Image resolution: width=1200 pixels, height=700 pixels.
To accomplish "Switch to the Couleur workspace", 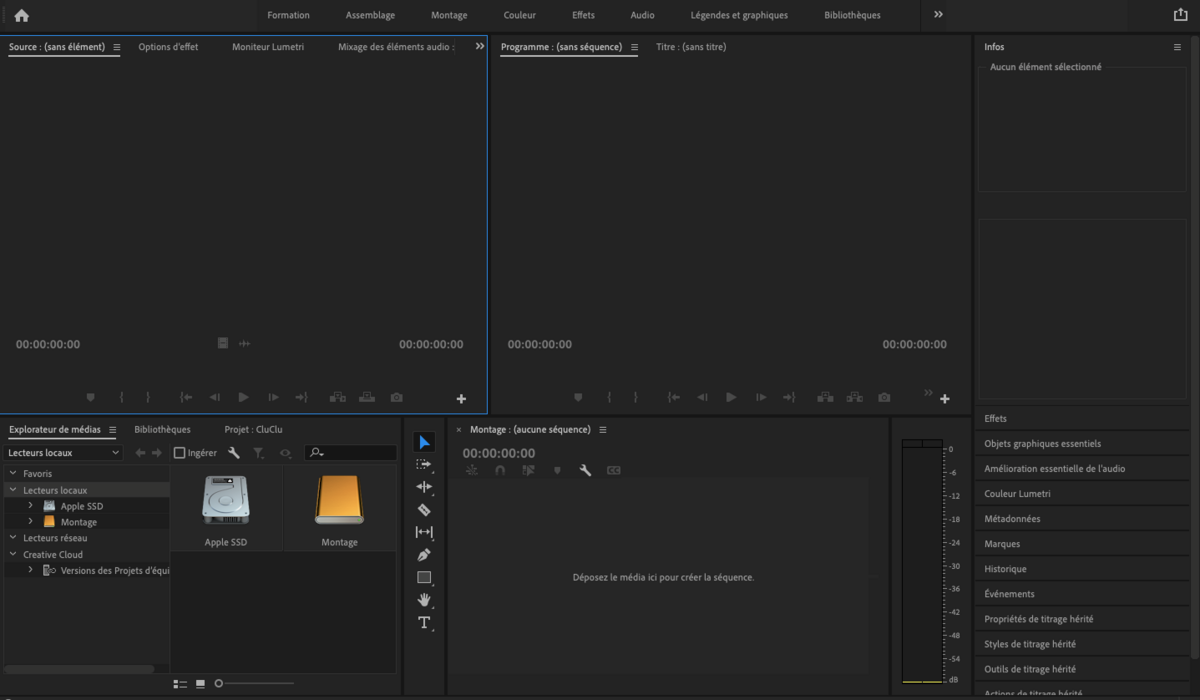I will tap(519, 15).
